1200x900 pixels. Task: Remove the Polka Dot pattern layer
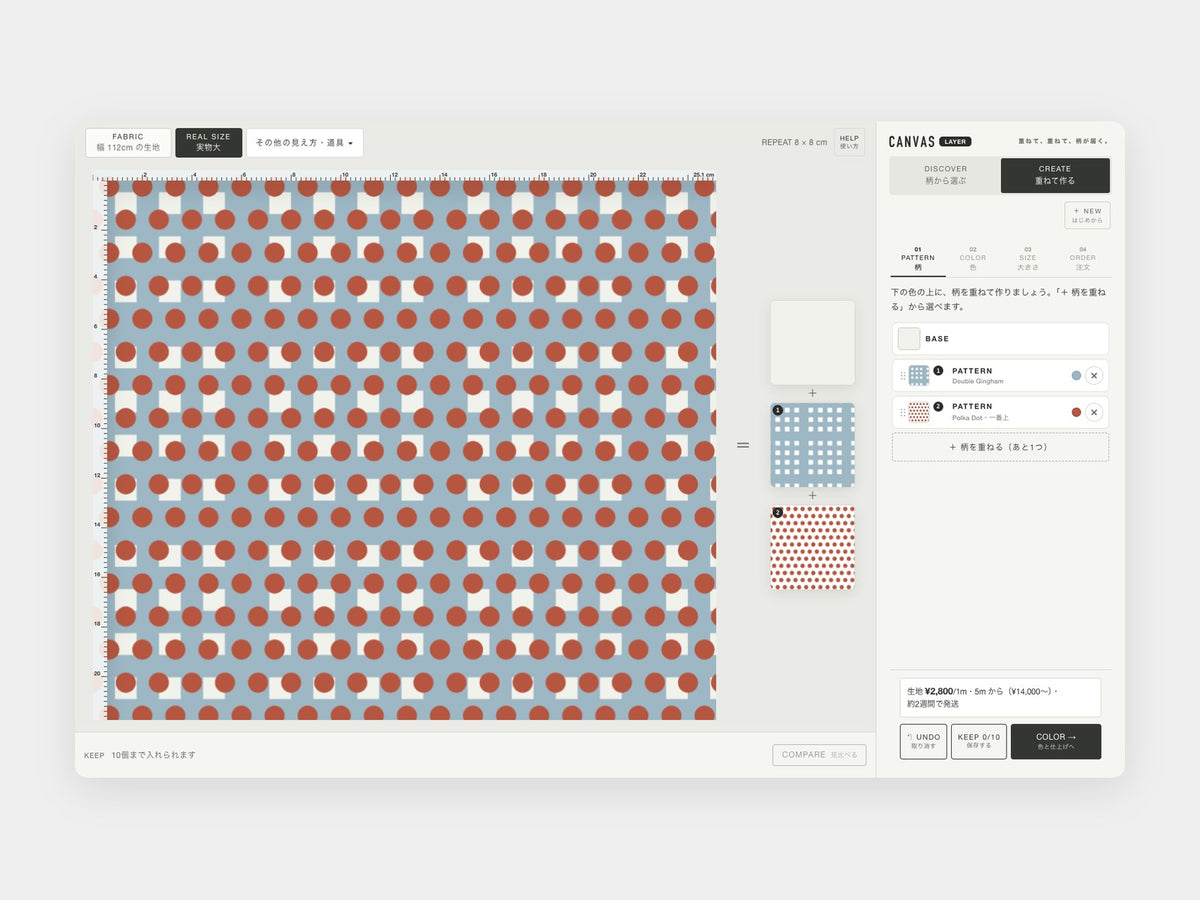[1094, 412]
